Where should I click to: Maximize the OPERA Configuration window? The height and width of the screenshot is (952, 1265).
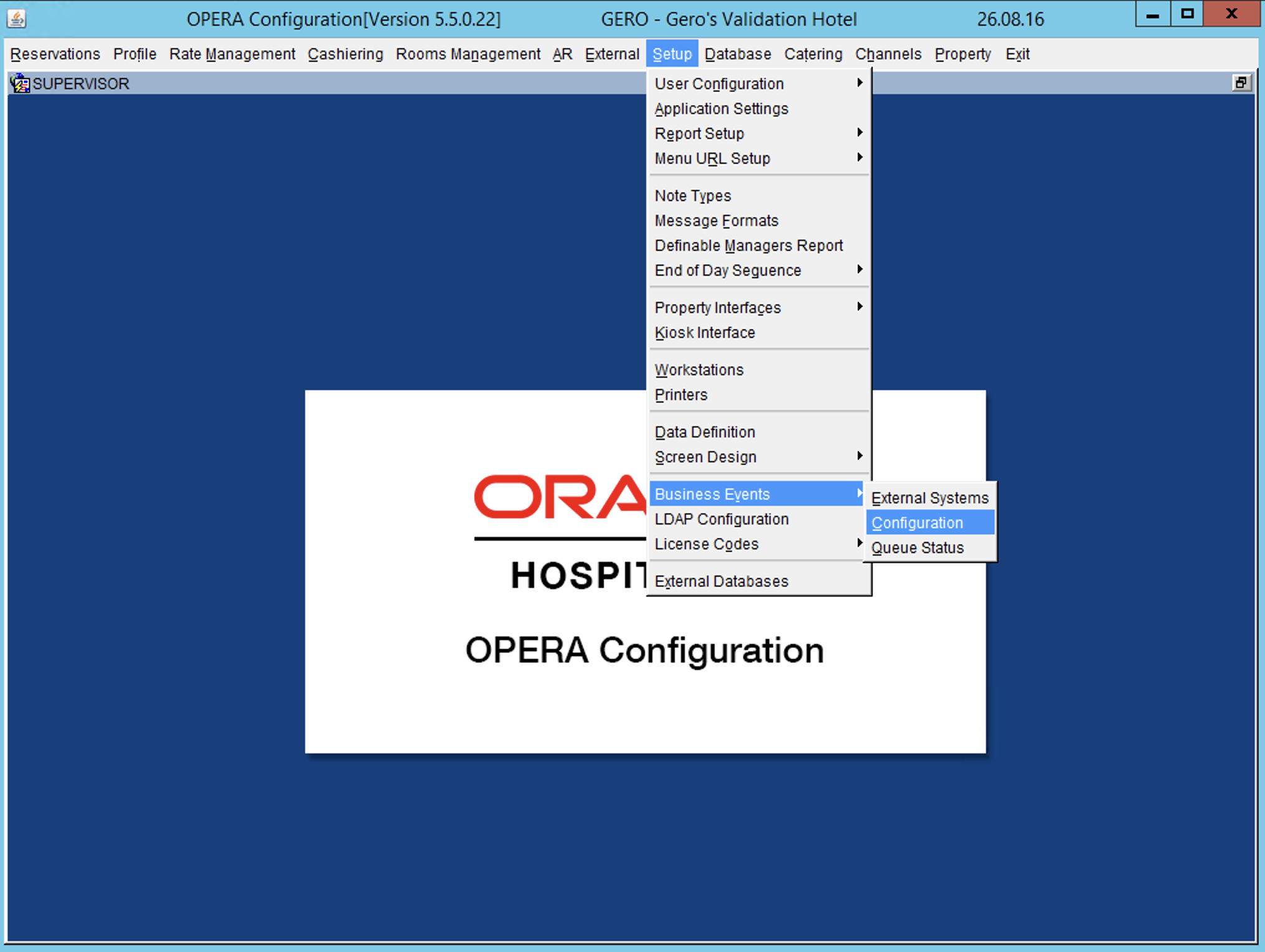click(1187, 15)
